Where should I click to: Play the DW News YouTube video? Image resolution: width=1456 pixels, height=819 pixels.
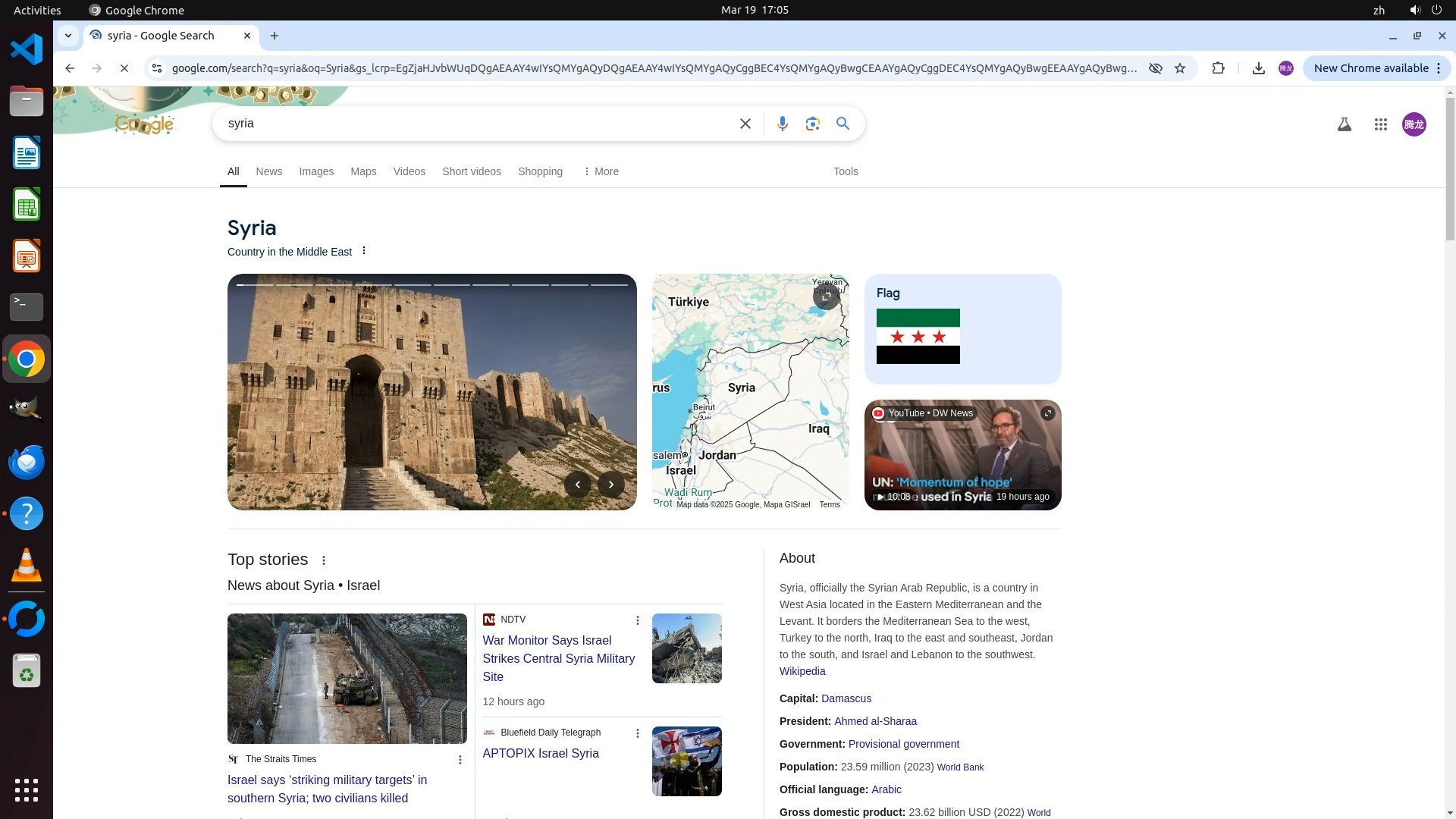962,455
